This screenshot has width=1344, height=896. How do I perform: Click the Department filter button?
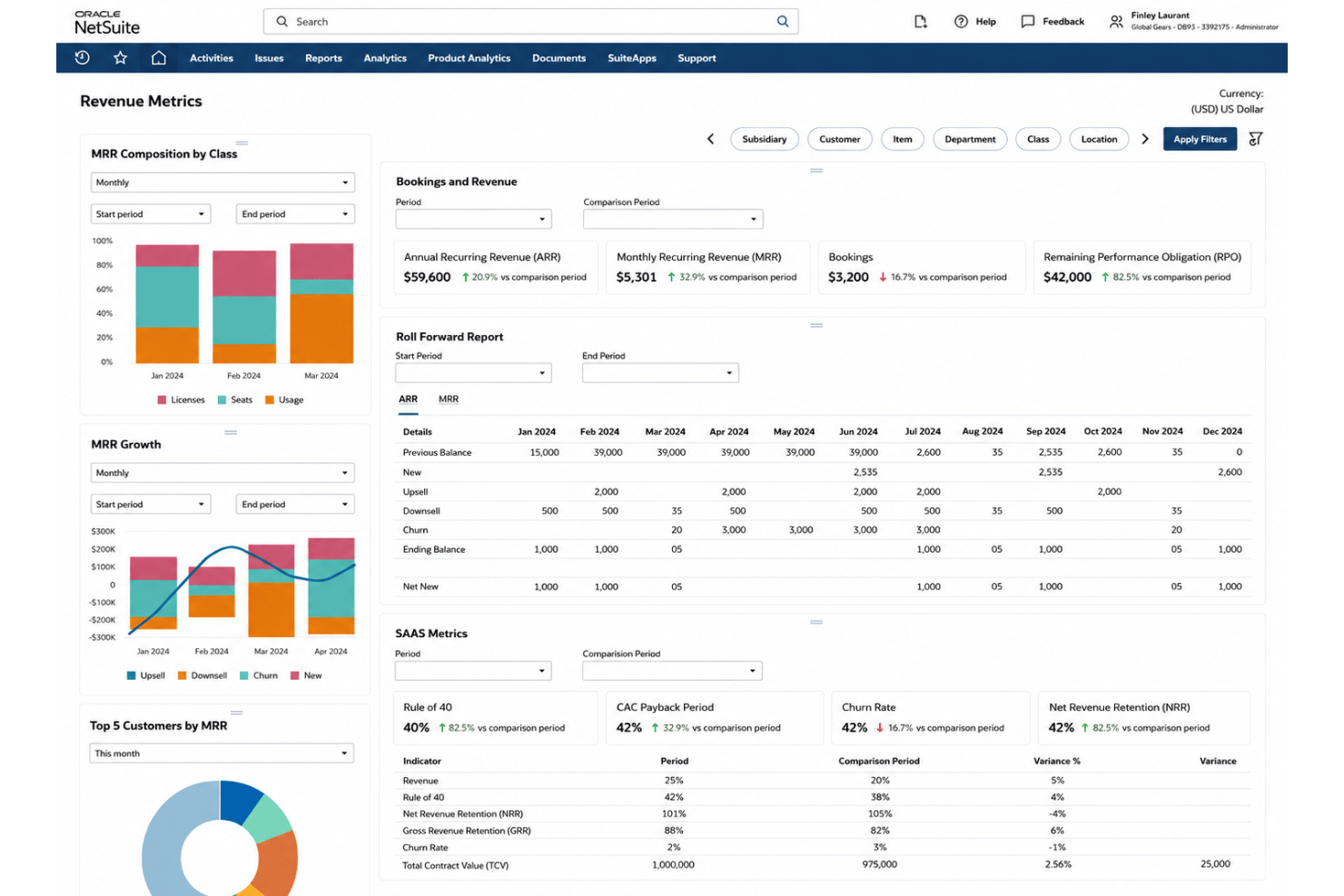point(970,139)
